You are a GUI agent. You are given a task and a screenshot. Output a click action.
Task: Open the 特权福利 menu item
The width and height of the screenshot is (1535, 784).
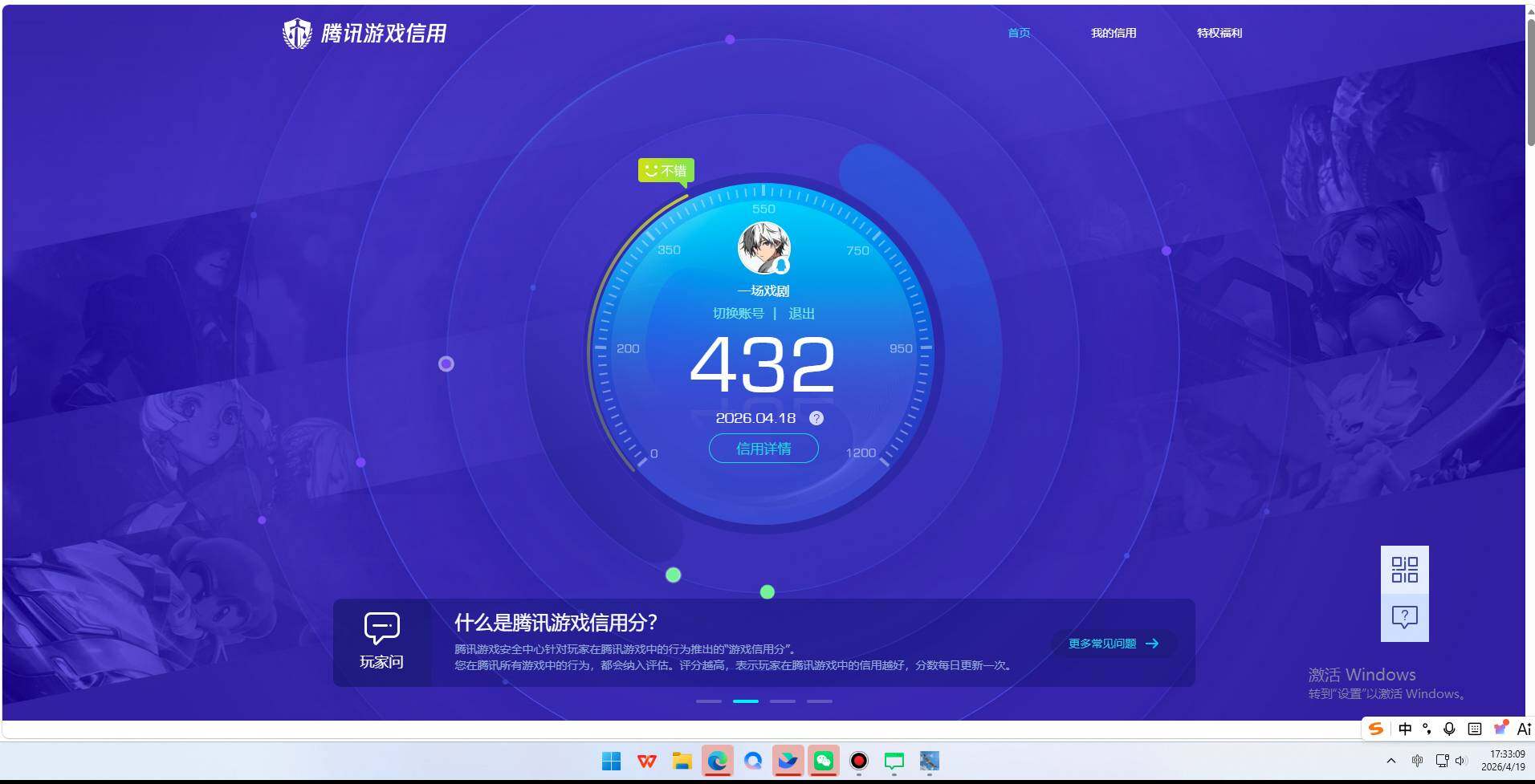[1218, 33]
